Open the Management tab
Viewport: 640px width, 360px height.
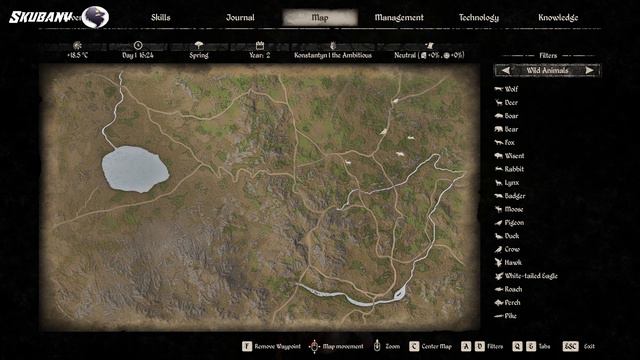pyautogui.click(x=399, y=18)
